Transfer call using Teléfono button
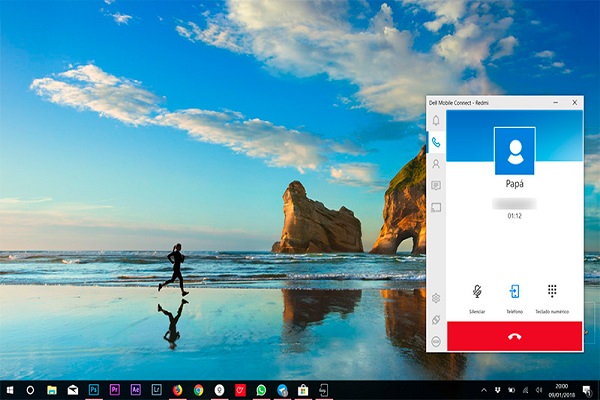 click(x=514, y=292)
